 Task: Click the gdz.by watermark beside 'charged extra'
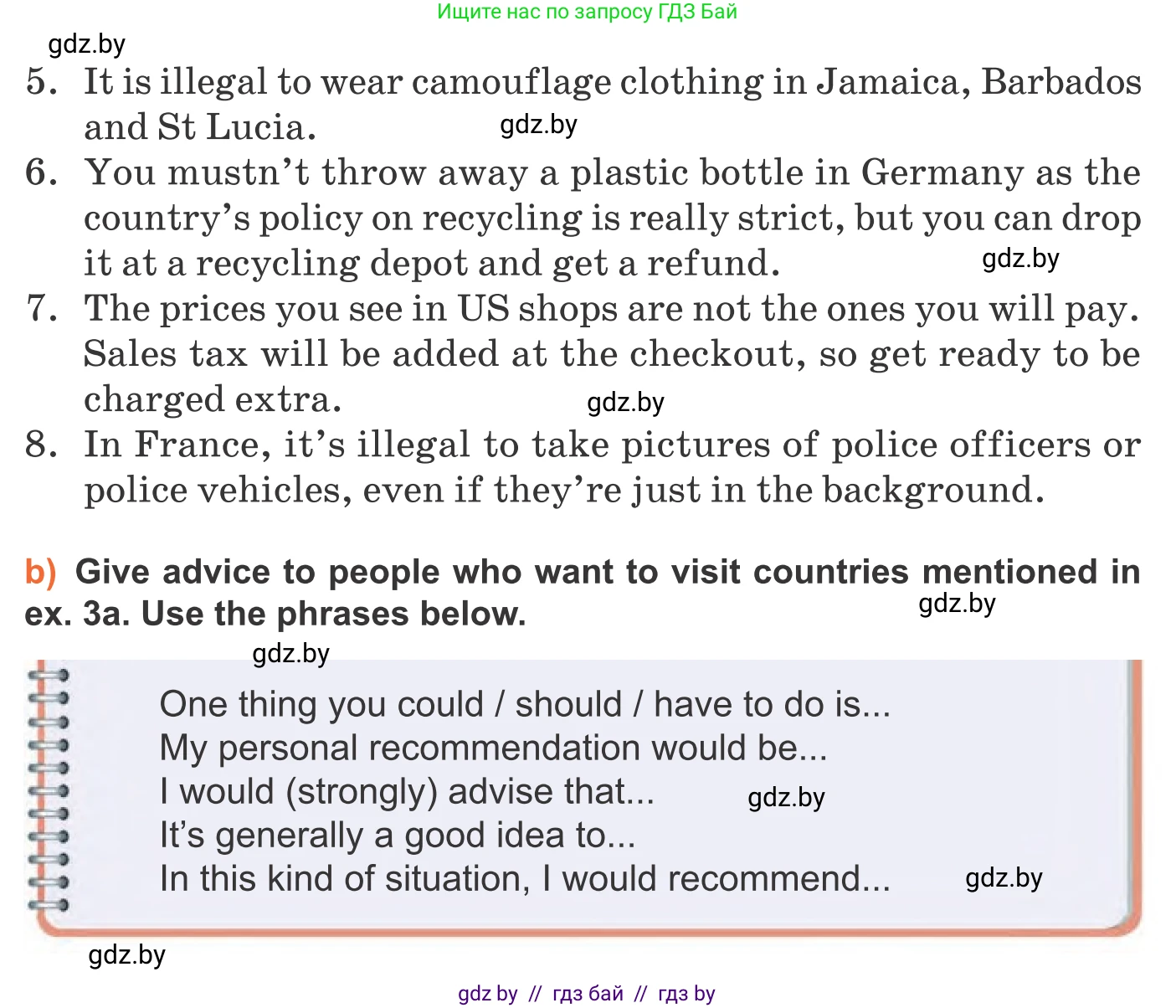click(625, 403)
